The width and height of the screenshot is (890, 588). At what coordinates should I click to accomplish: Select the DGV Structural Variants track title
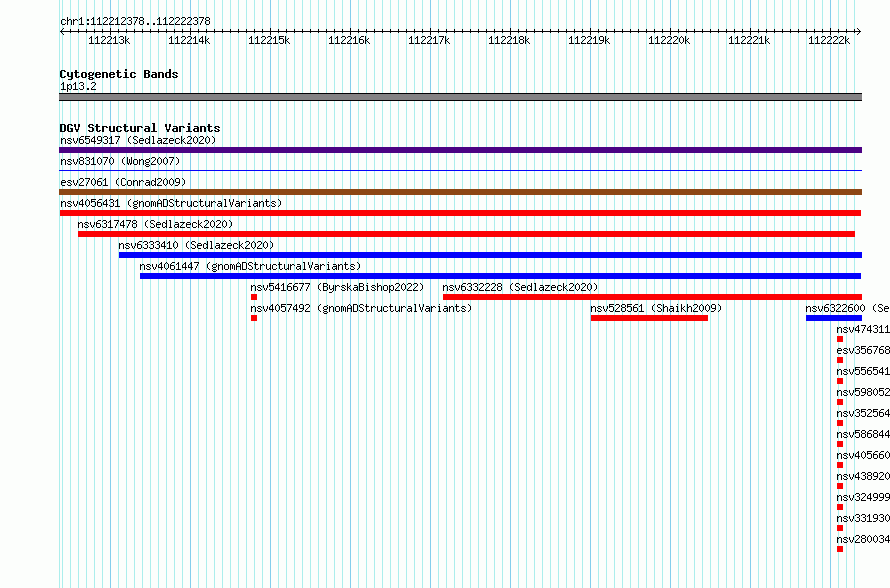coord(140,128)
